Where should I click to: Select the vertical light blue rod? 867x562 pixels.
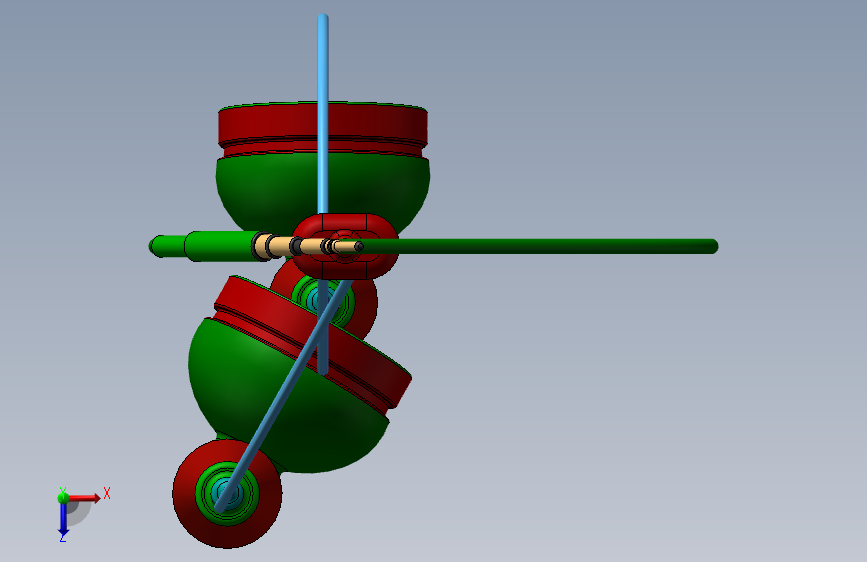pyautogui.click(x=323, y=111)
